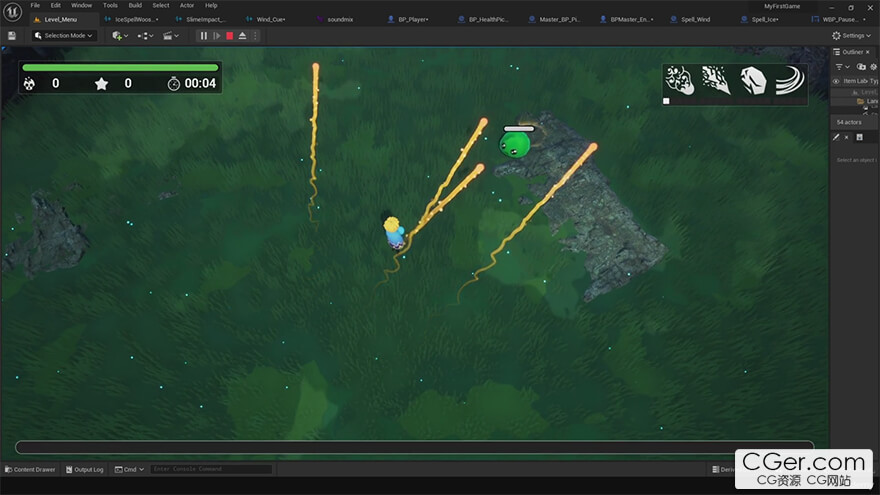
Task: Switch to the SlimeImpact tab
Action: pos(203,19)
